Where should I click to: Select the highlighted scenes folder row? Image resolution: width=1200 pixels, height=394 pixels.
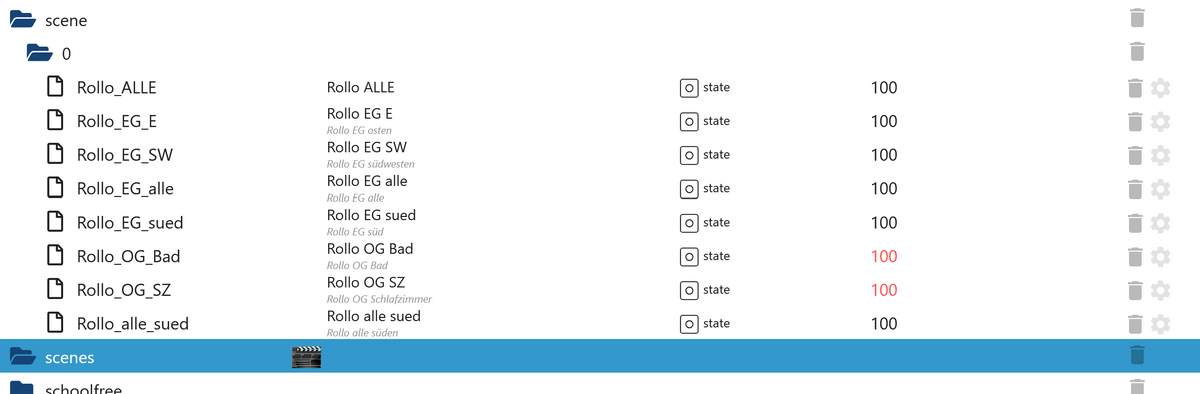pos(600,356)
